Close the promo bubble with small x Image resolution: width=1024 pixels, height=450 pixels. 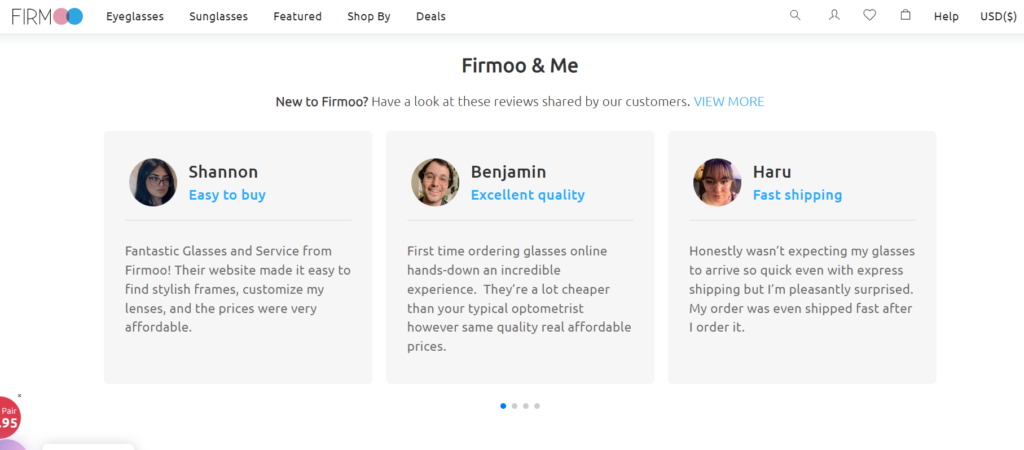(x=20, y=395)
